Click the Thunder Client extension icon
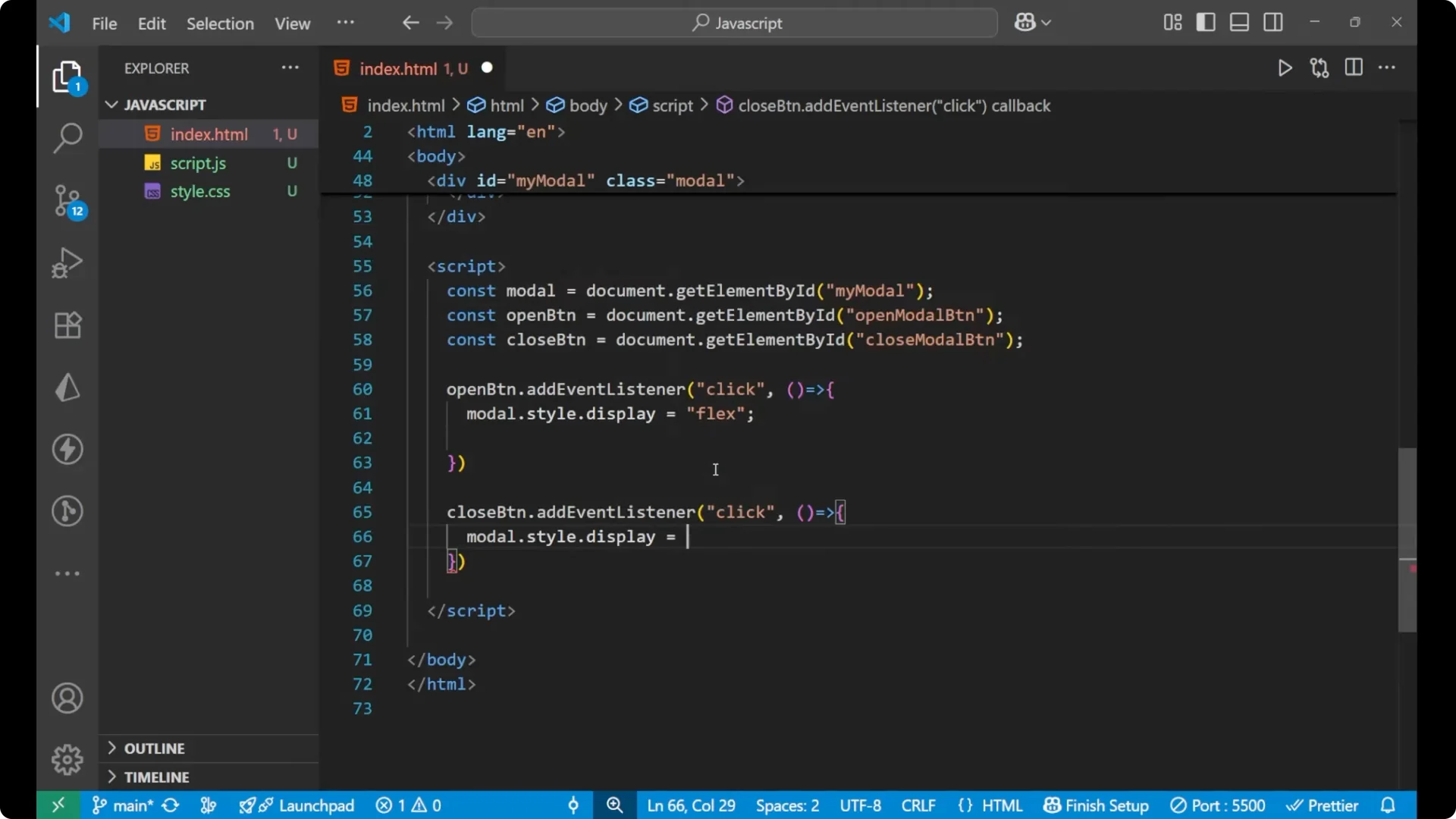The height and width of the screenshot is (819, 1456). 67,449
